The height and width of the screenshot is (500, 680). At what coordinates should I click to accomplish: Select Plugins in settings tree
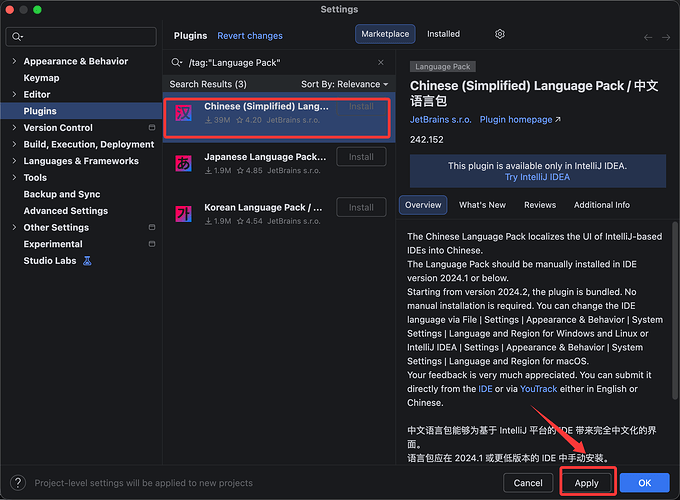(81, 111)
